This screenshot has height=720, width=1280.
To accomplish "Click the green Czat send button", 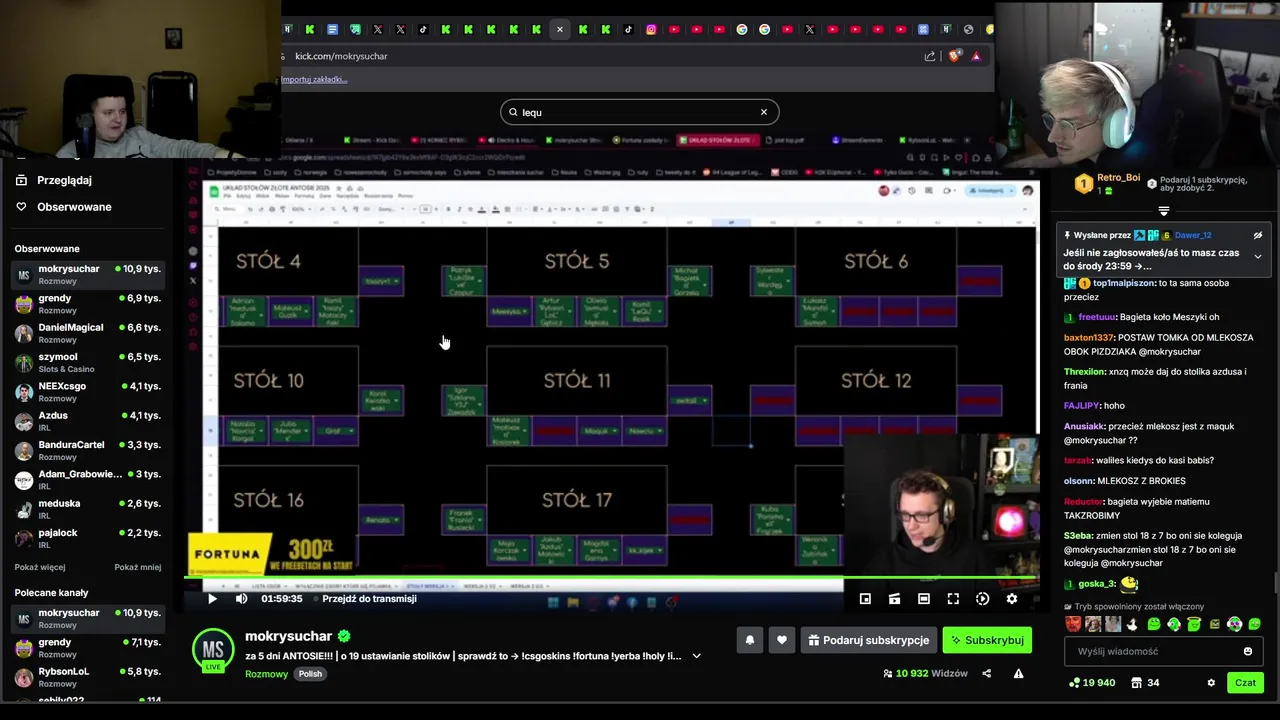I will pos(1245,683).
